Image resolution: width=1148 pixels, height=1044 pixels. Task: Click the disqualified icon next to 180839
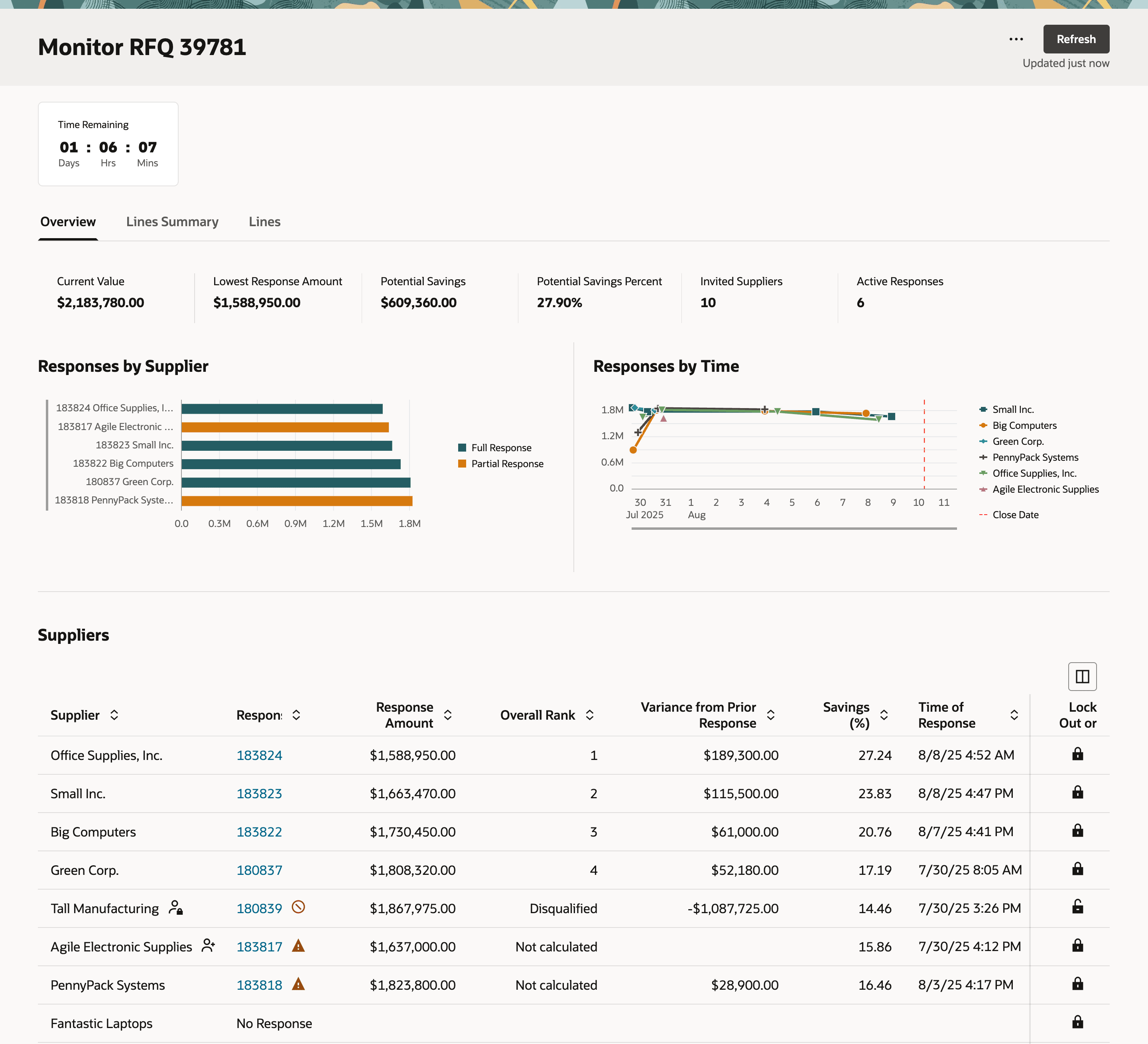(298, 907)
